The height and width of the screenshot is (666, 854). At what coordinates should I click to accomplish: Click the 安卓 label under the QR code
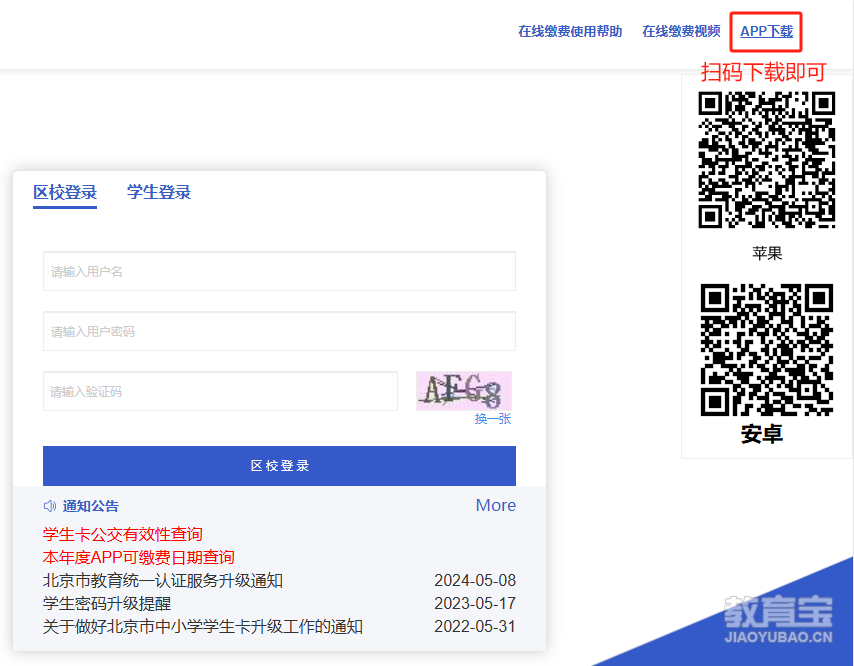tap(762, 434)
